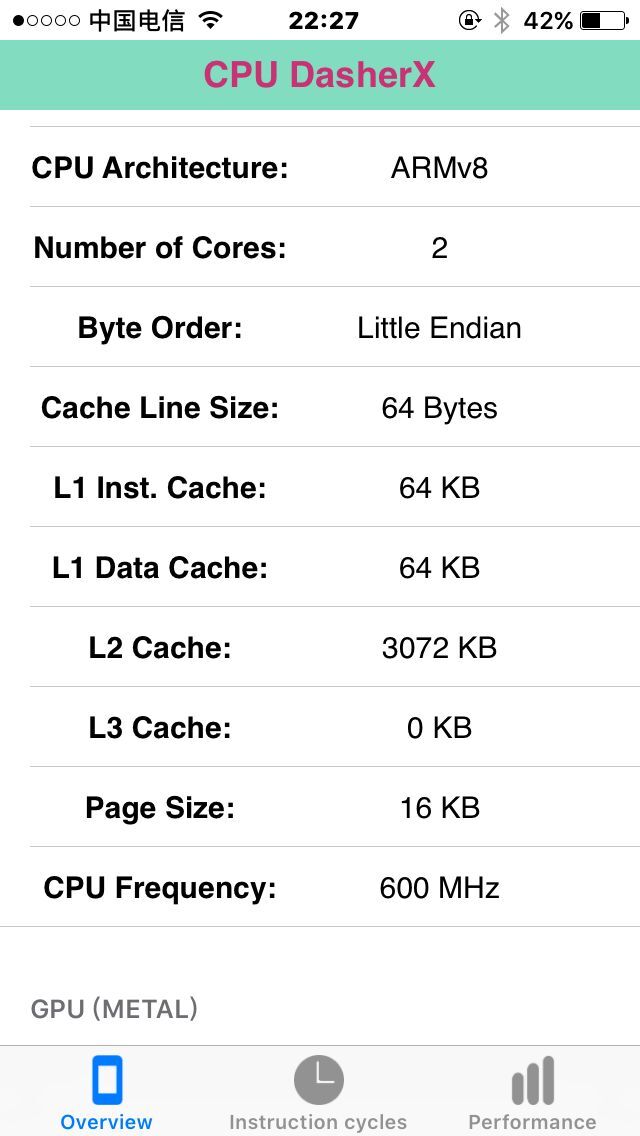Viewport: 640px width, 1136px height.
Task: Tap the CPU DasherX title
Action: coord(320,75)
